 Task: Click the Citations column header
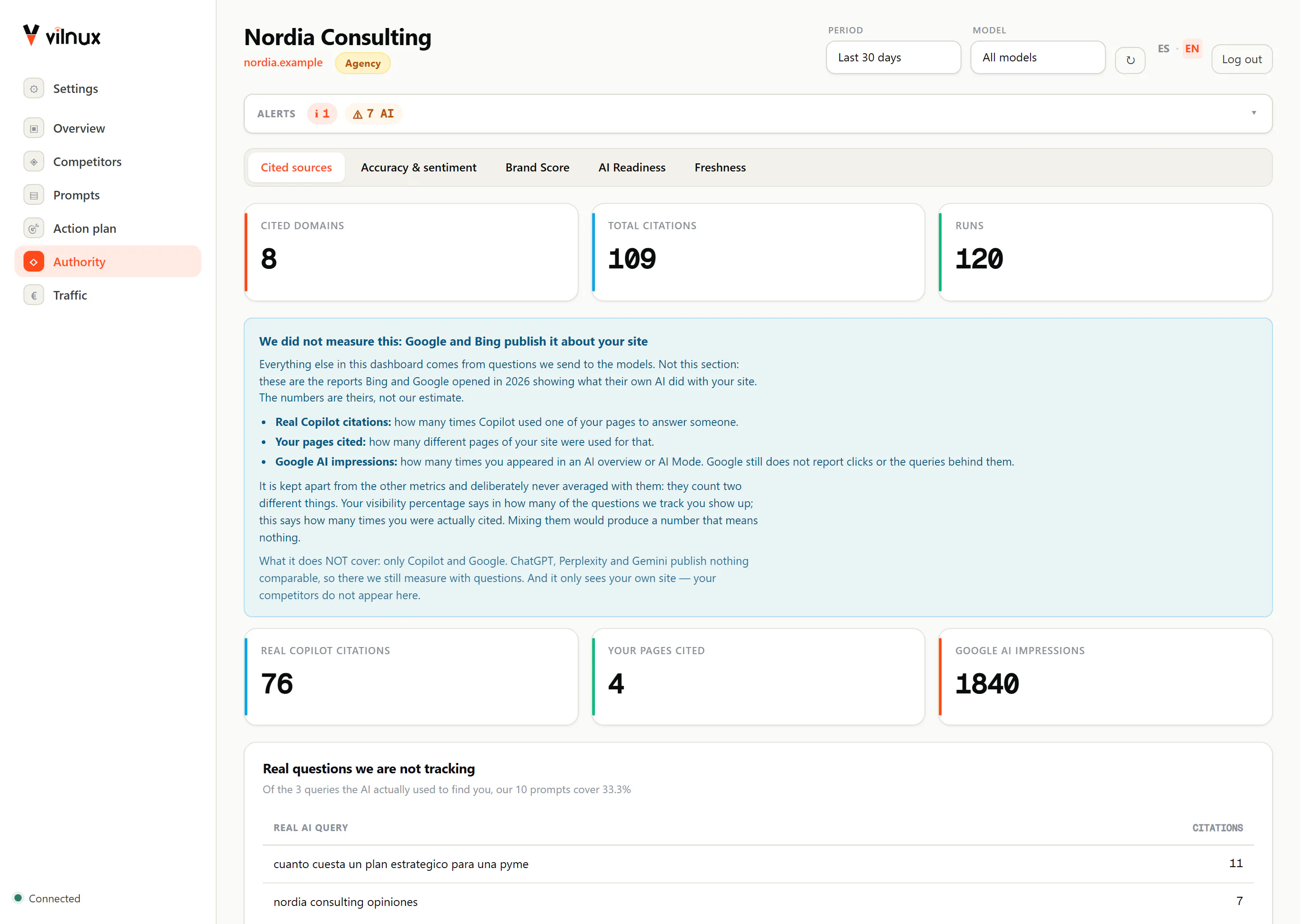(x=1217, y=828)
